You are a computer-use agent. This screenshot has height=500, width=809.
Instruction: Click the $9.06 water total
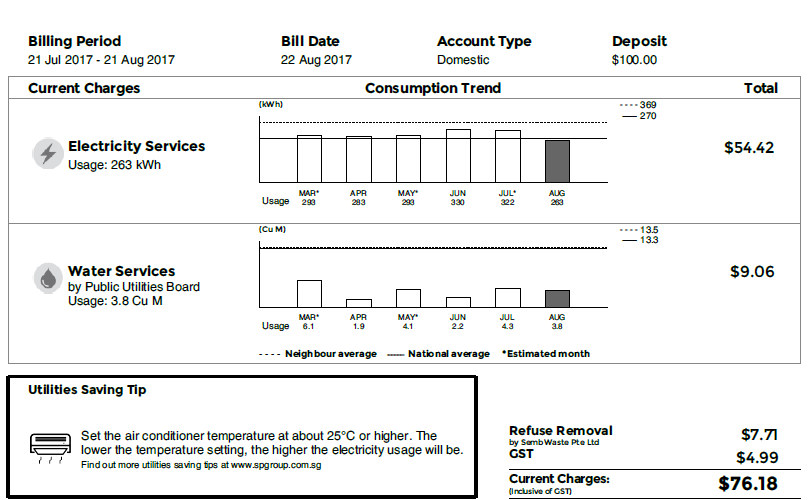coord(753,271)
